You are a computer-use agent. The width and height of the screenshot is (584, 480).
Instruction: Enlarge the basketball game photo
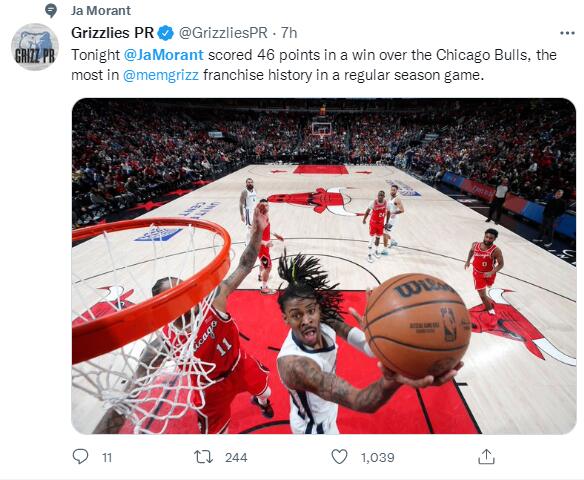[x=324, y=266]
